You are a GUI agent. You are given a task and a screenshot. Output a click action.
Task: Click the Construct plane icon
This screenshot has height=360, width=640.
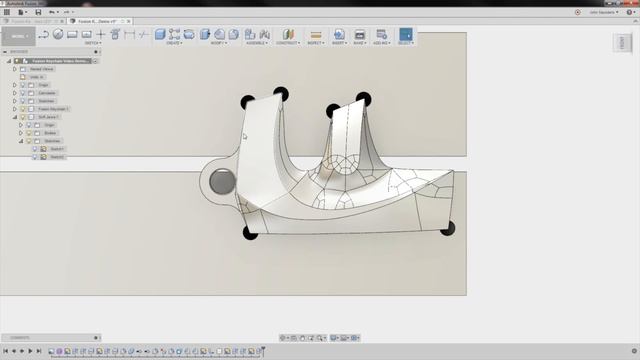(x=288, y=34)
